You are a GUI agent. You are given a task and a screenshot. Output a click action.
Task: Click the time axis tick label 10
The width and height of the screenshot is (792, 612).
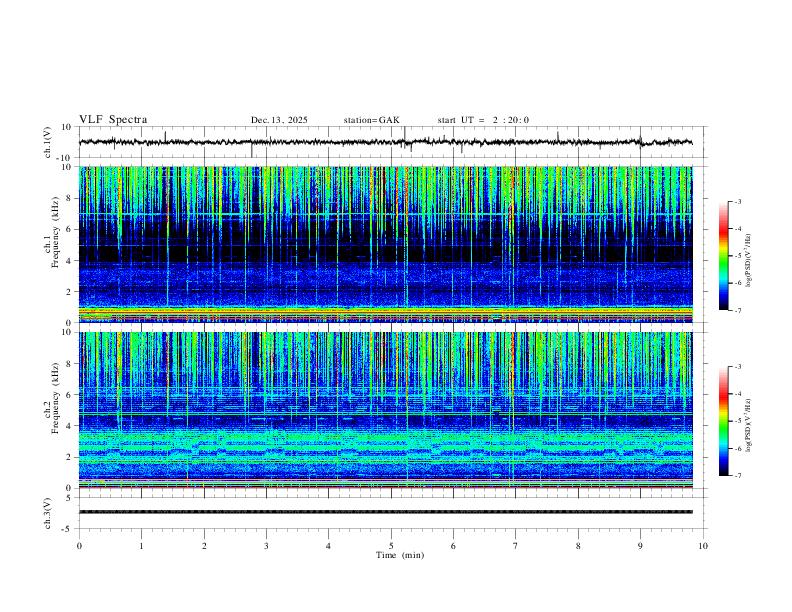pyautogui.click(x=703, y=546)
